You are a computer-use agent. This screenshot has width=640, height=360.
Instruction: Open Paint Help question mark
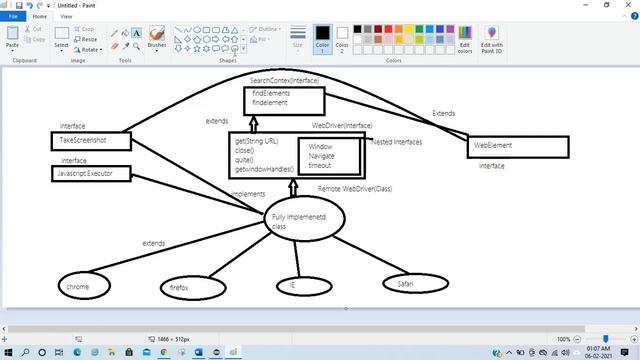click(635, 16)
